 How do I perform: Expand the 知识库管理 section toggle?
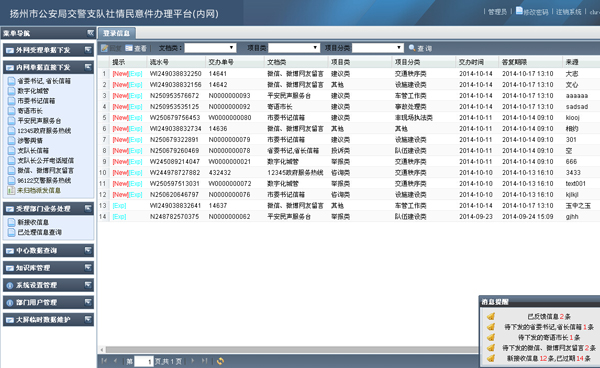(88, 268)
